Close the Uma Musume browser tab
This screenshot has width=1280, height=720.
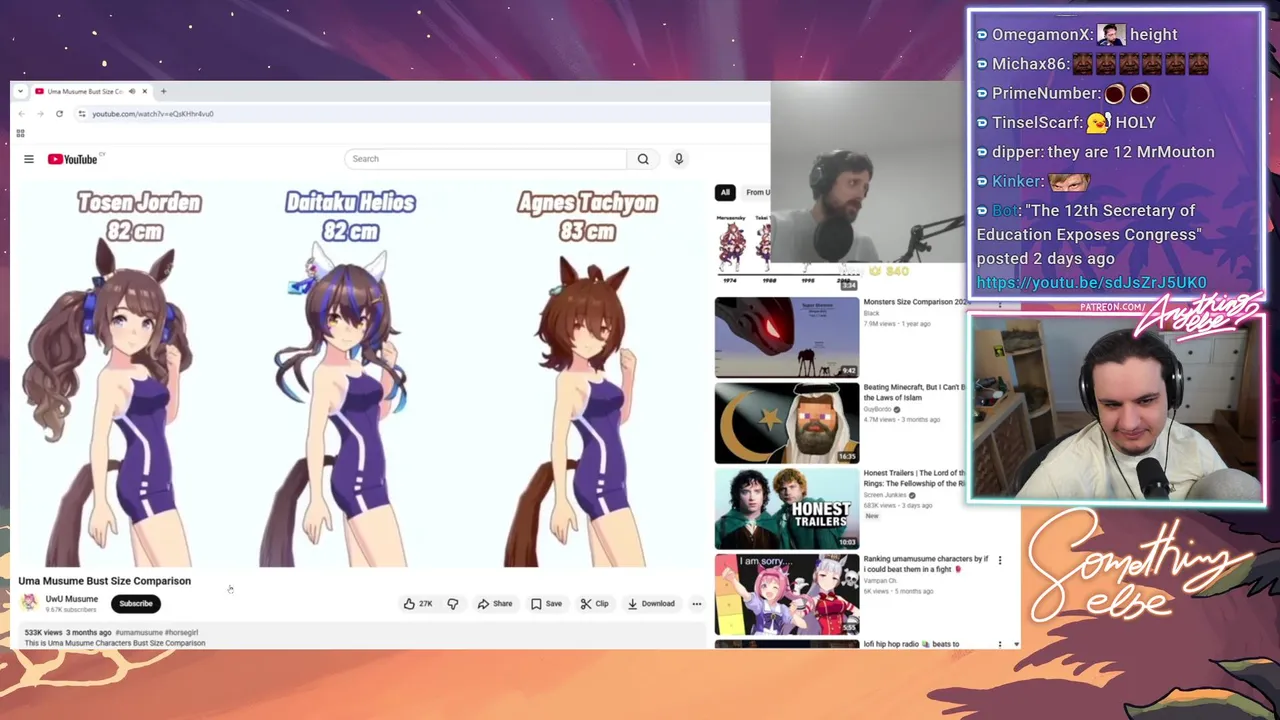coord(144,91)
